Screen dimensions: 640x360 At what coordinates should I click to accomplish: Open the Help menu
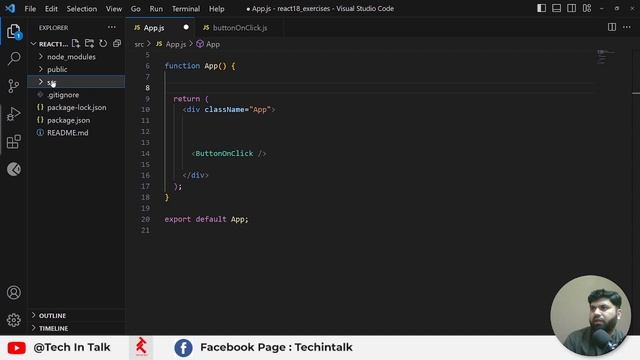(x=216, y=9)
